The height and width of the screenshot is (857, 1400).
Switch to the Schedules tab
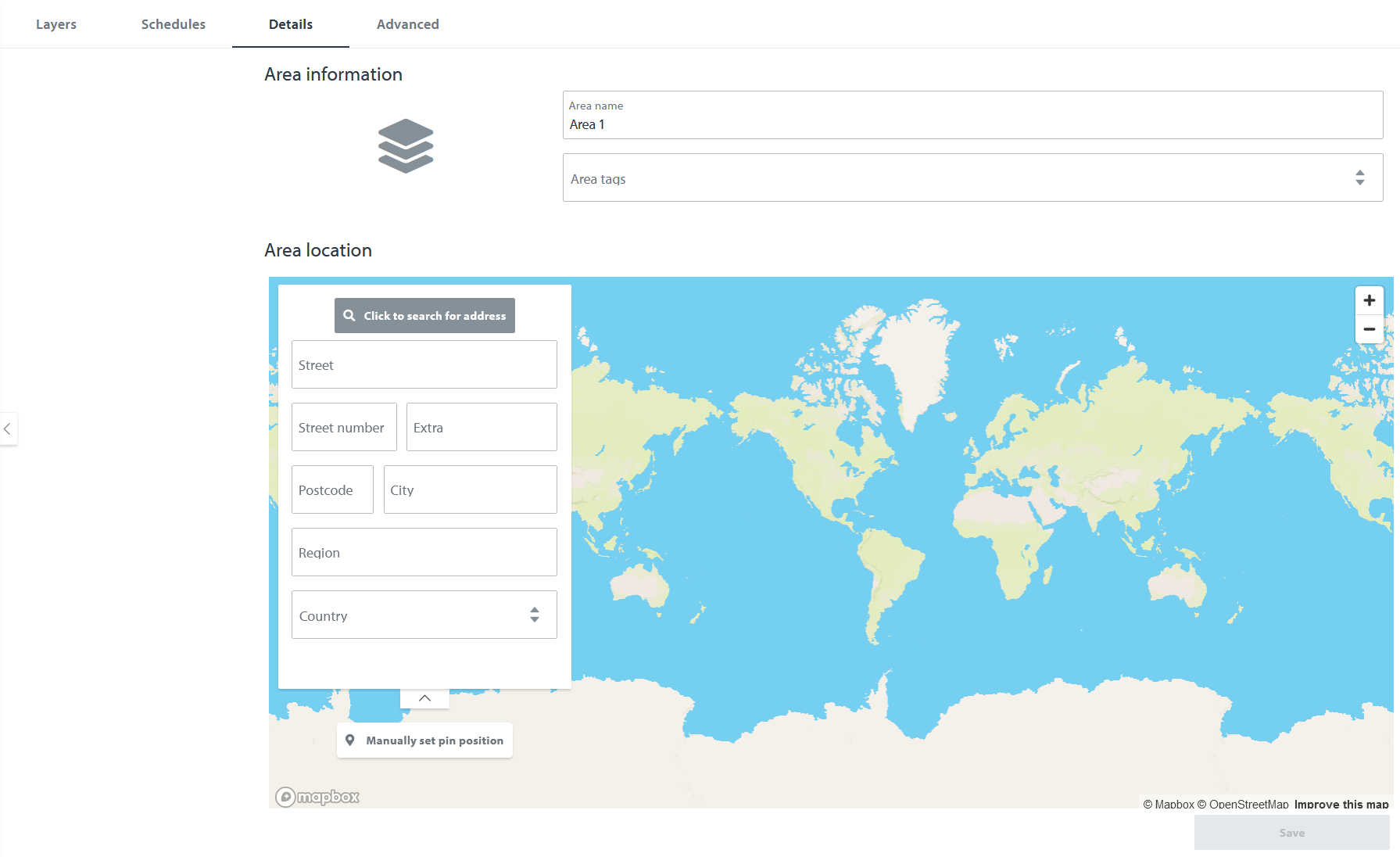tap(174, 24)
